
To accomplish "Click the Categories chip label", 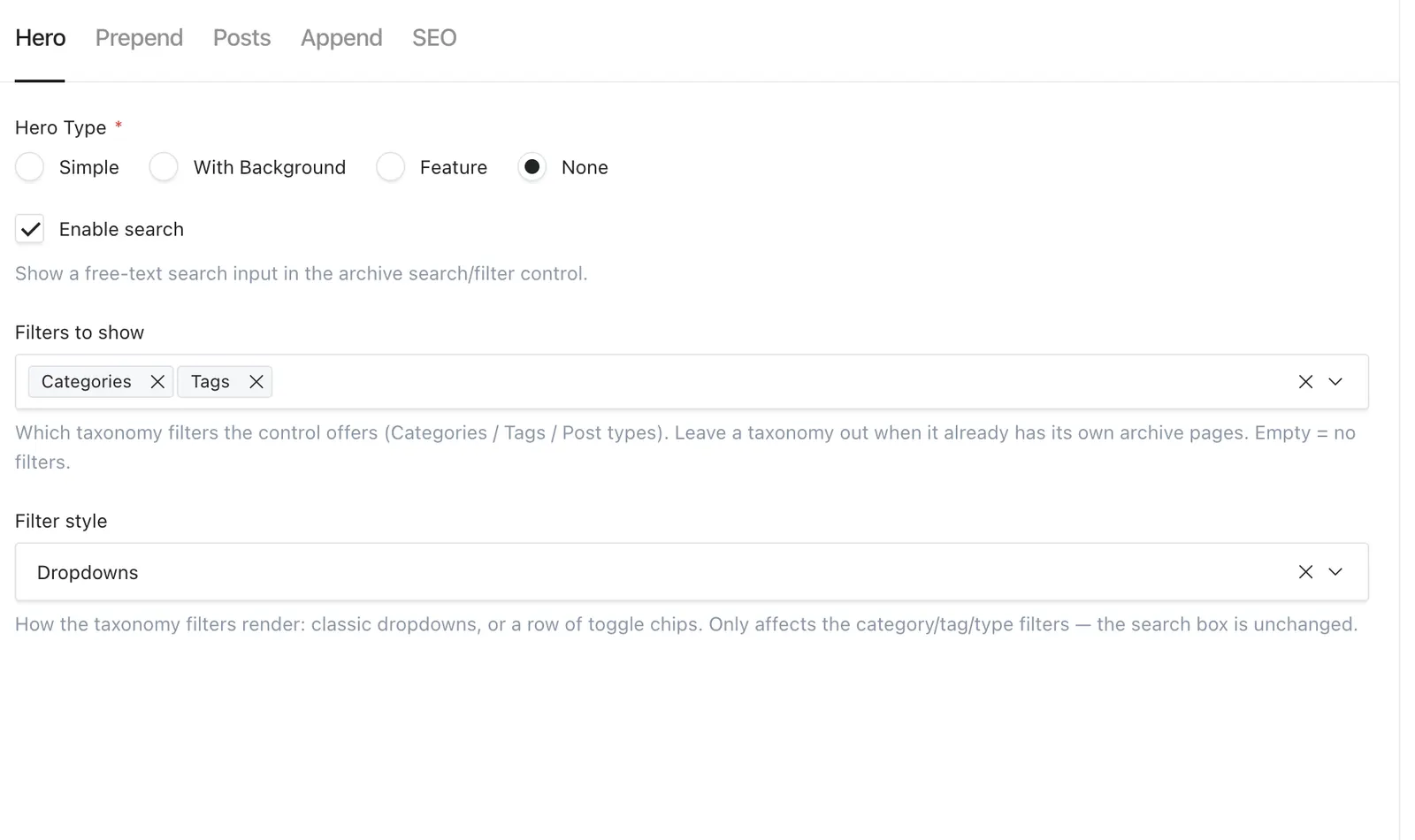I will point(86,382).
